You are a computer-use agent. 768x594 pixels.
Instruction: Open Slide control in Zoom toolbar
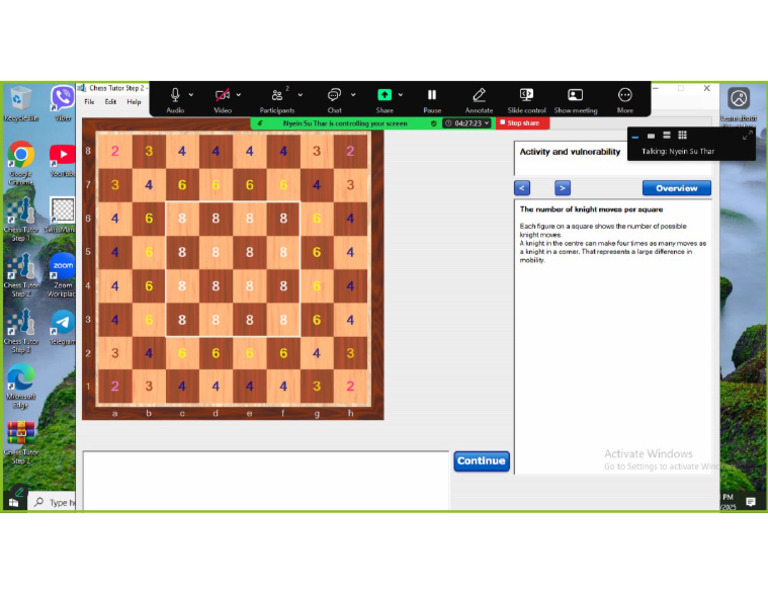tap(527, 100)
